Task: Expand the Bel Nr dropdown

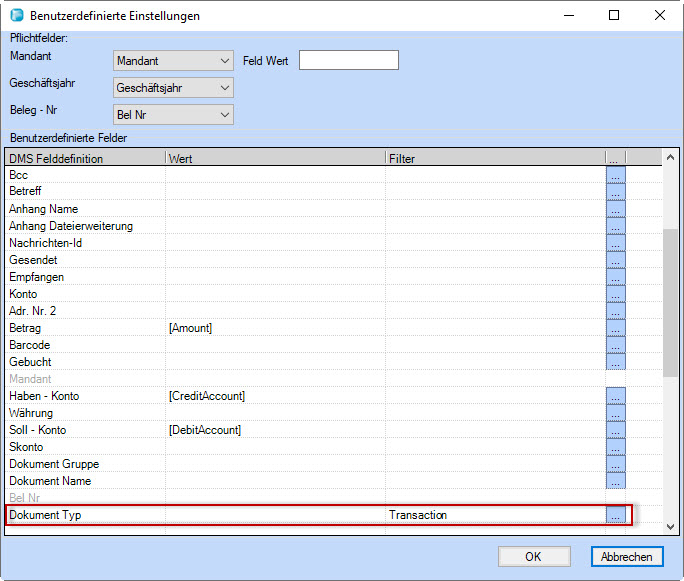Action: [x=173, y=115]
